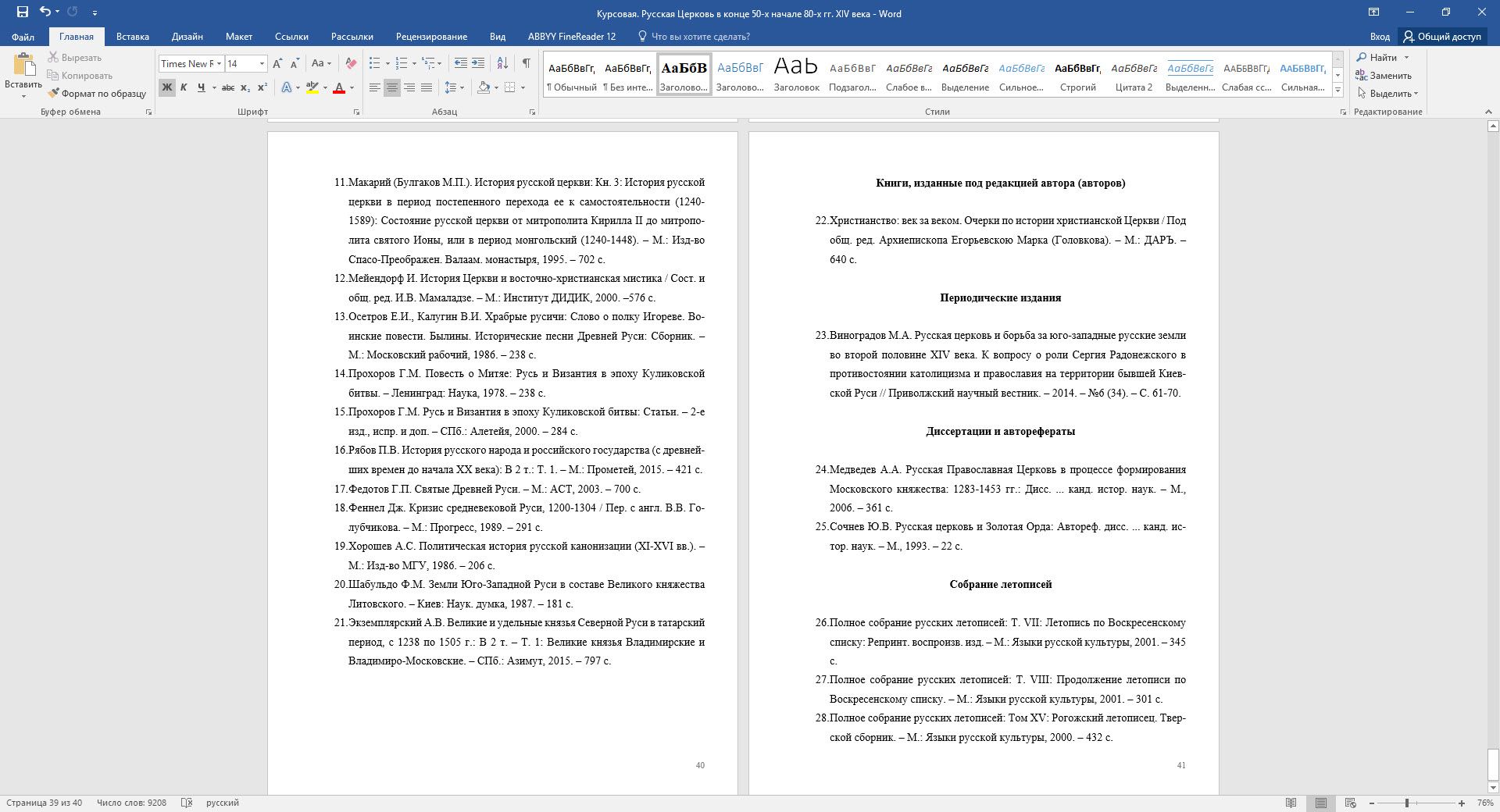Screen dimensions: 1500x812
Task: Open Найти search tool
Action: point(1383,58)
